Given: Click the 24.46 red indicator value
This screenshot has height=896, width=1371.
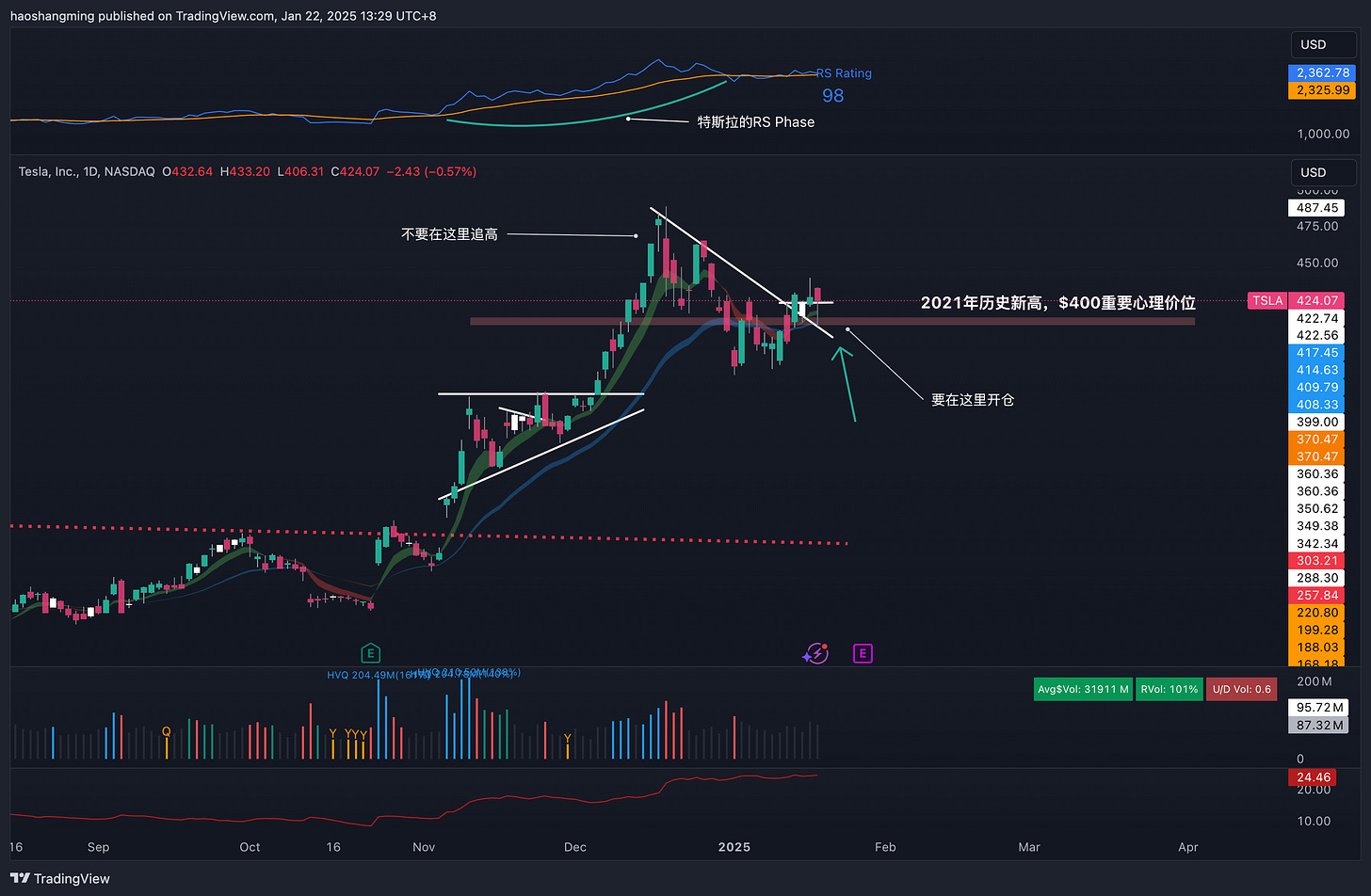Looking at the screenshot, I should [x=1313, y=777].
